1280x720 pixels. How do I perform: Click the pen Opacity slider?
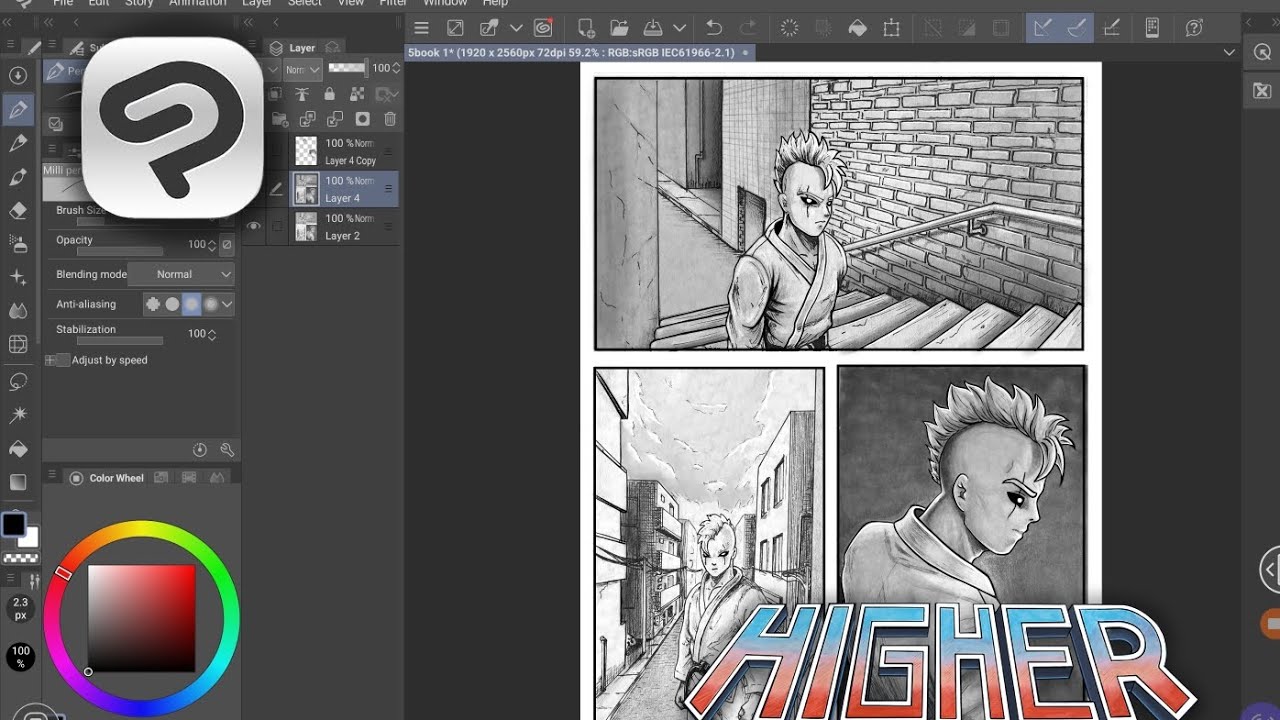pyautogui.click(x=120, y=252)
